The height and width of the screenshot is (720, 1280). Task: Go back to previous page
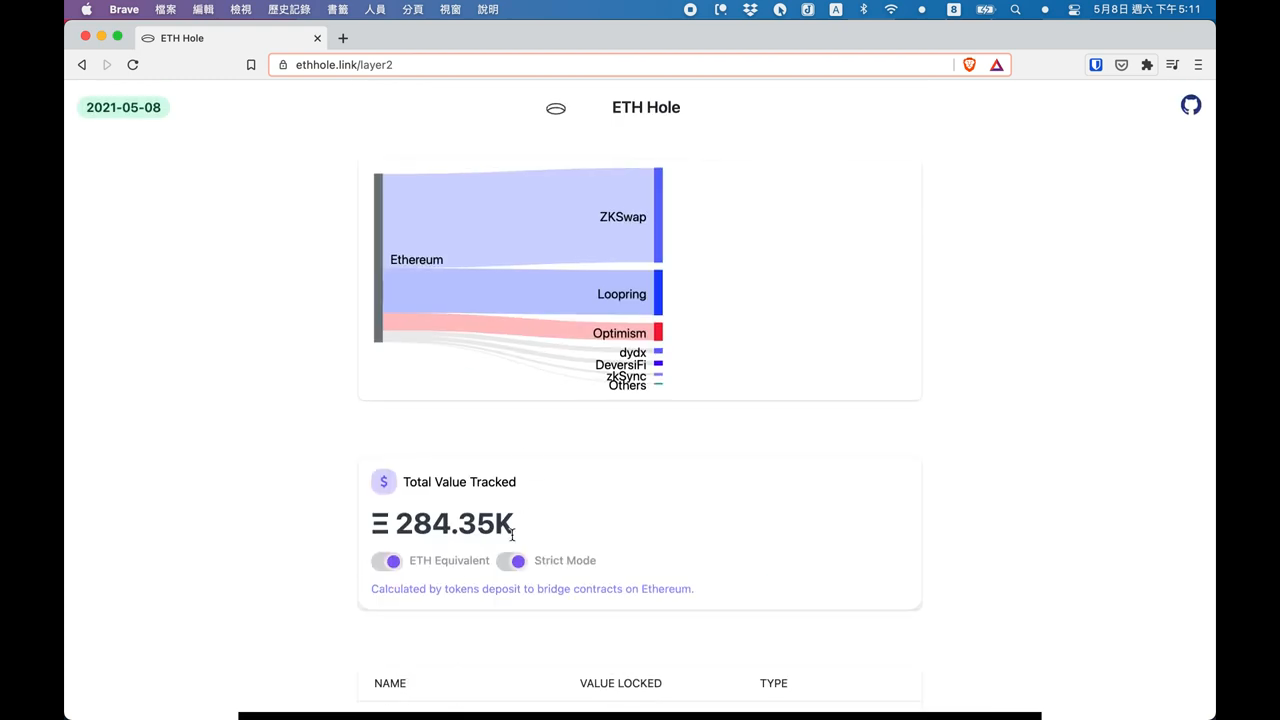click(x=82, y=65)
